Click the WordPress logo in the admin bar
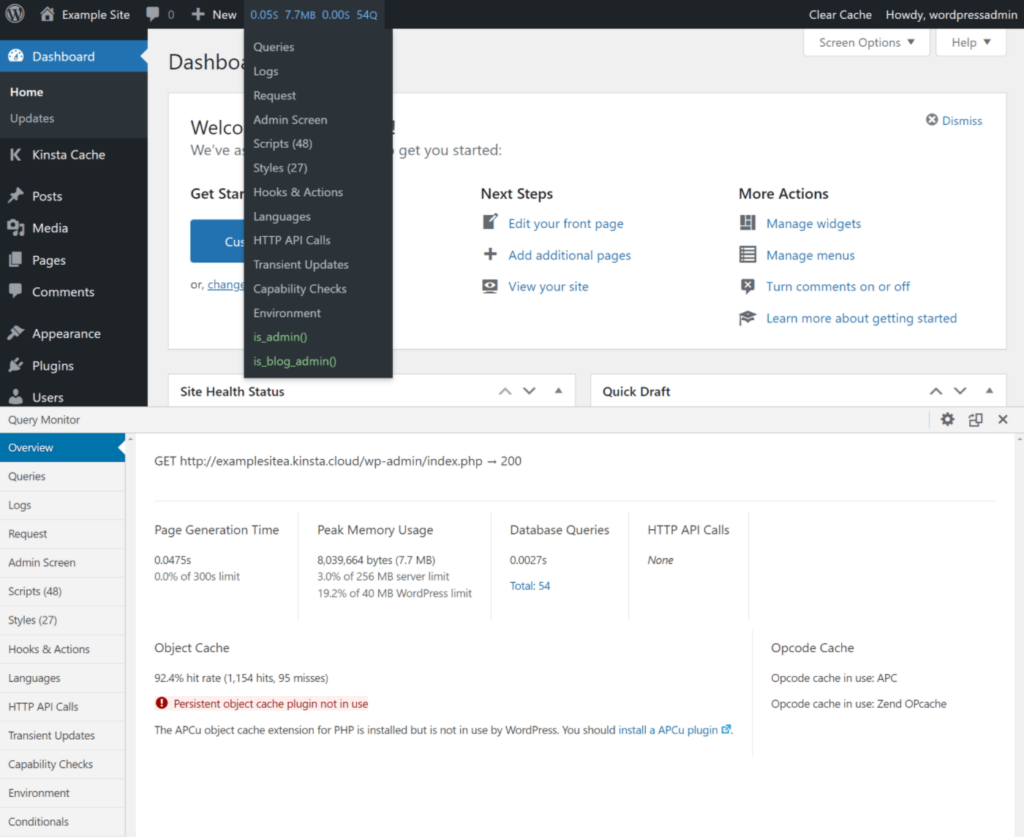Viewport: 1024px width, 837px height. (14, 14)
